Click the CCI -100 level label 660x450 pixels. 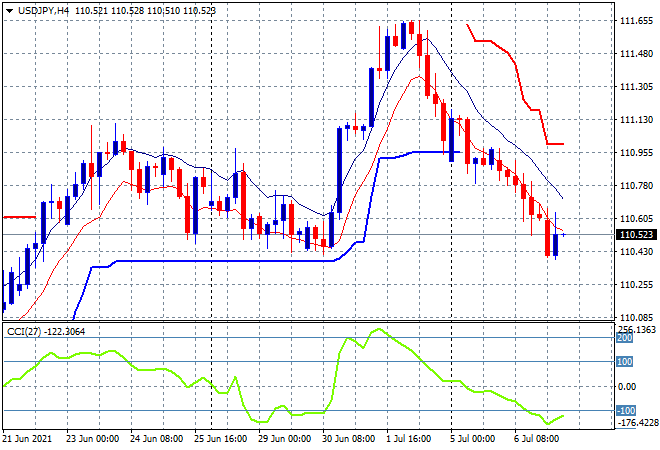[626, 410]
